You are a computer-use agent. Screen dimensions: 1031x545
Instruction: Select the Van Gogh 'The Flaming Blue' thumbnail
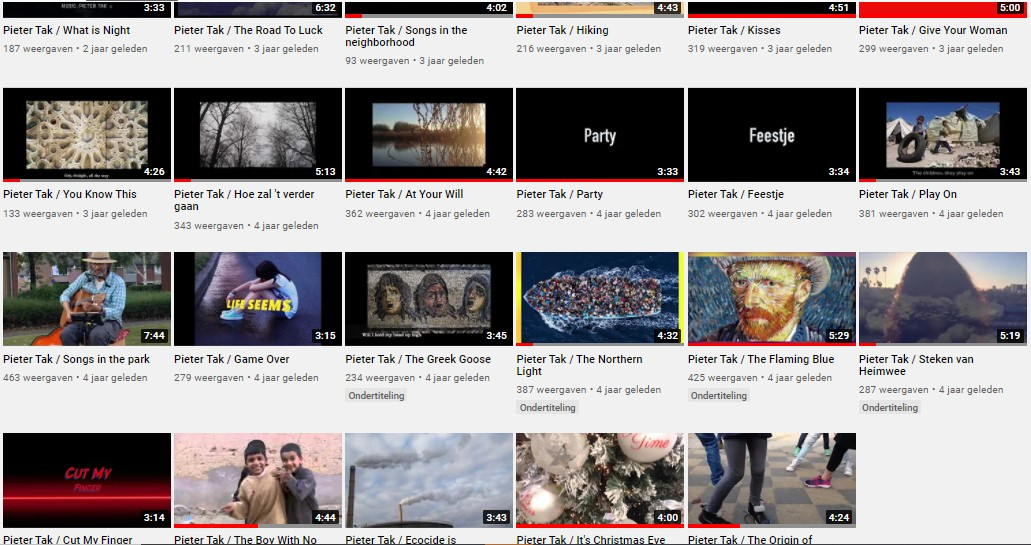(771, 298)
